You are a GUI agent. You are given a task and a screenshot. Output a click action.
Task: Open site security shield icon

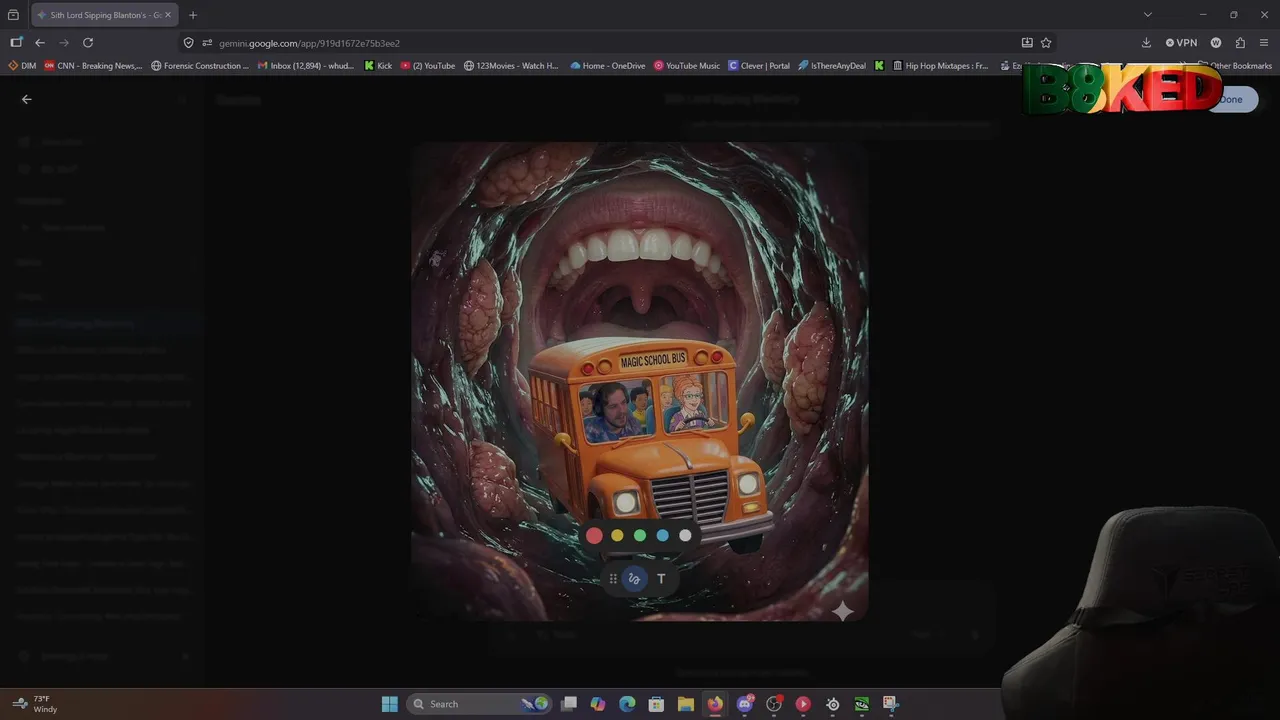[189, 43]
